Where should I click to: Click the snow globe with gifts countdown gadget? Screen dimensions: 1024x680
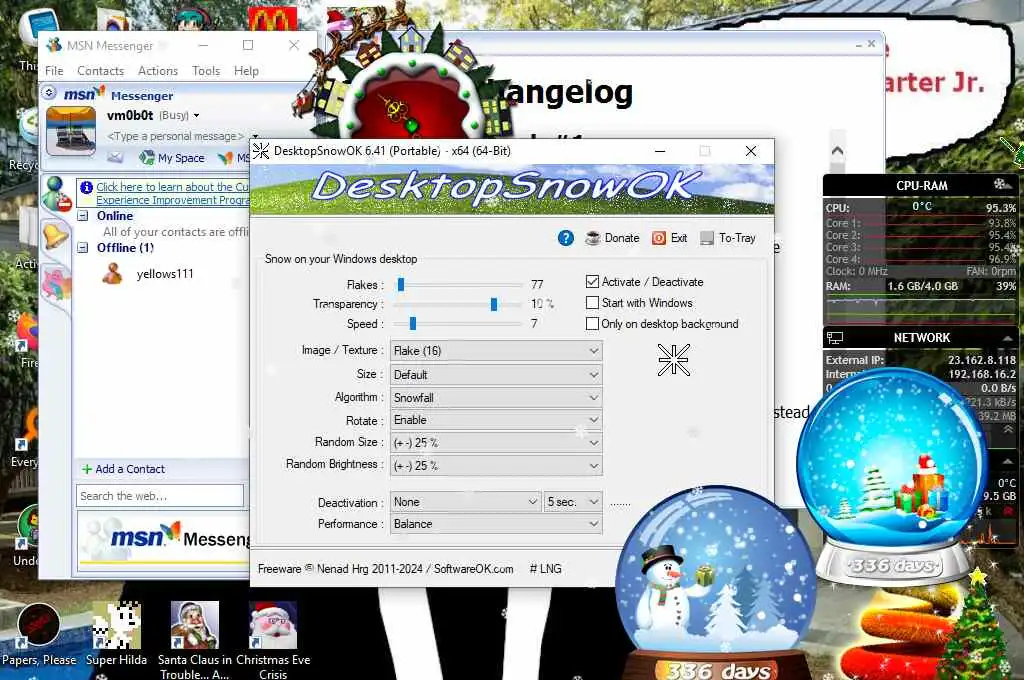[891, 477]
